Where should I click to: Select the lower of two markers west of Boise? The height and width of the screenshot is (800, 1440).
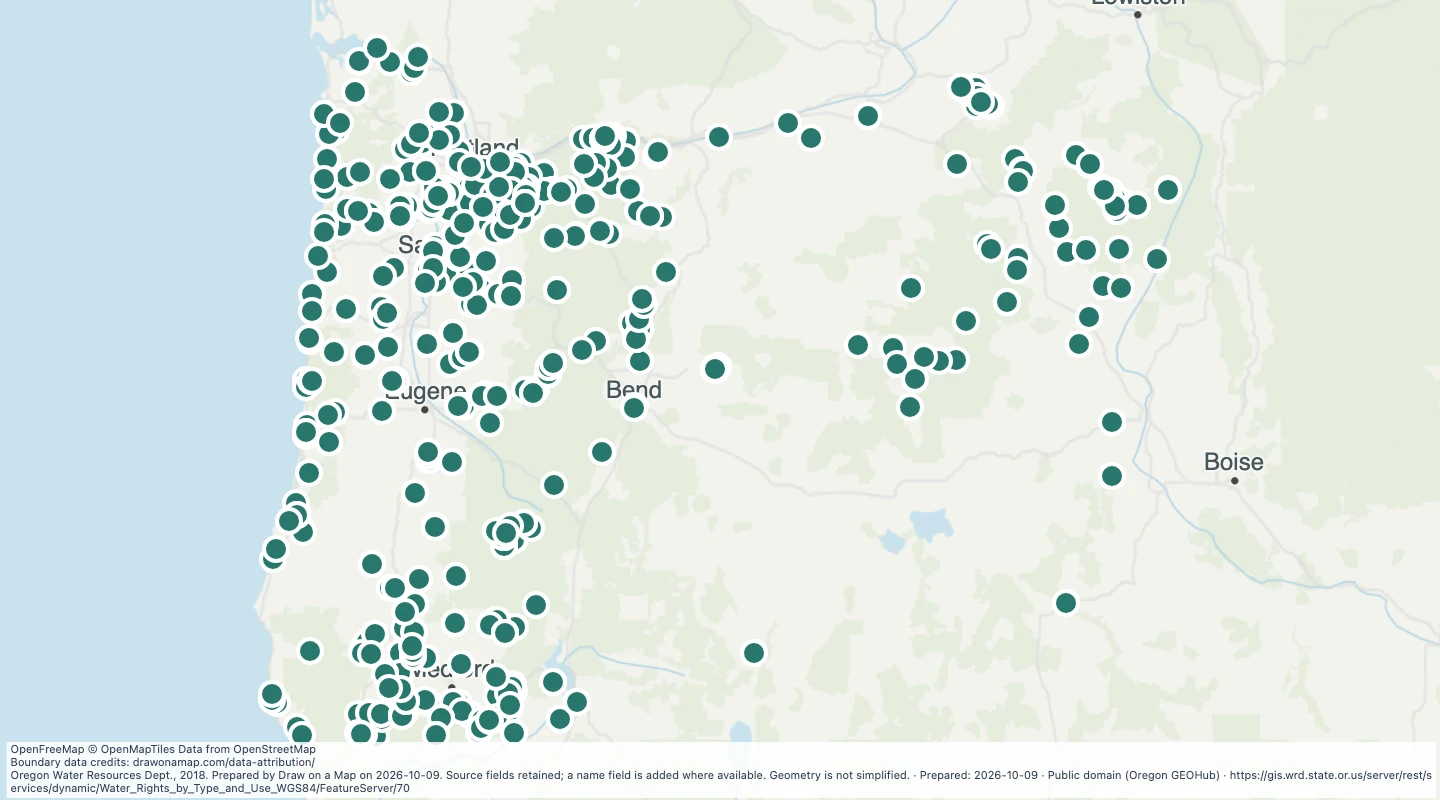1112,476
